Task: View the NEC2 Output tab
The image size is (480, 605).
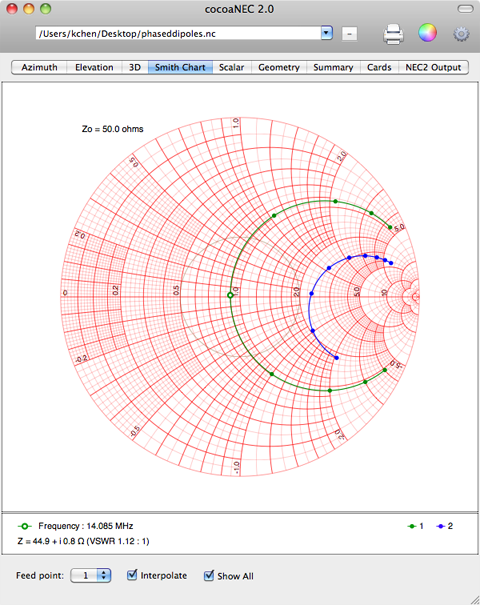Action: click(433, 67)
